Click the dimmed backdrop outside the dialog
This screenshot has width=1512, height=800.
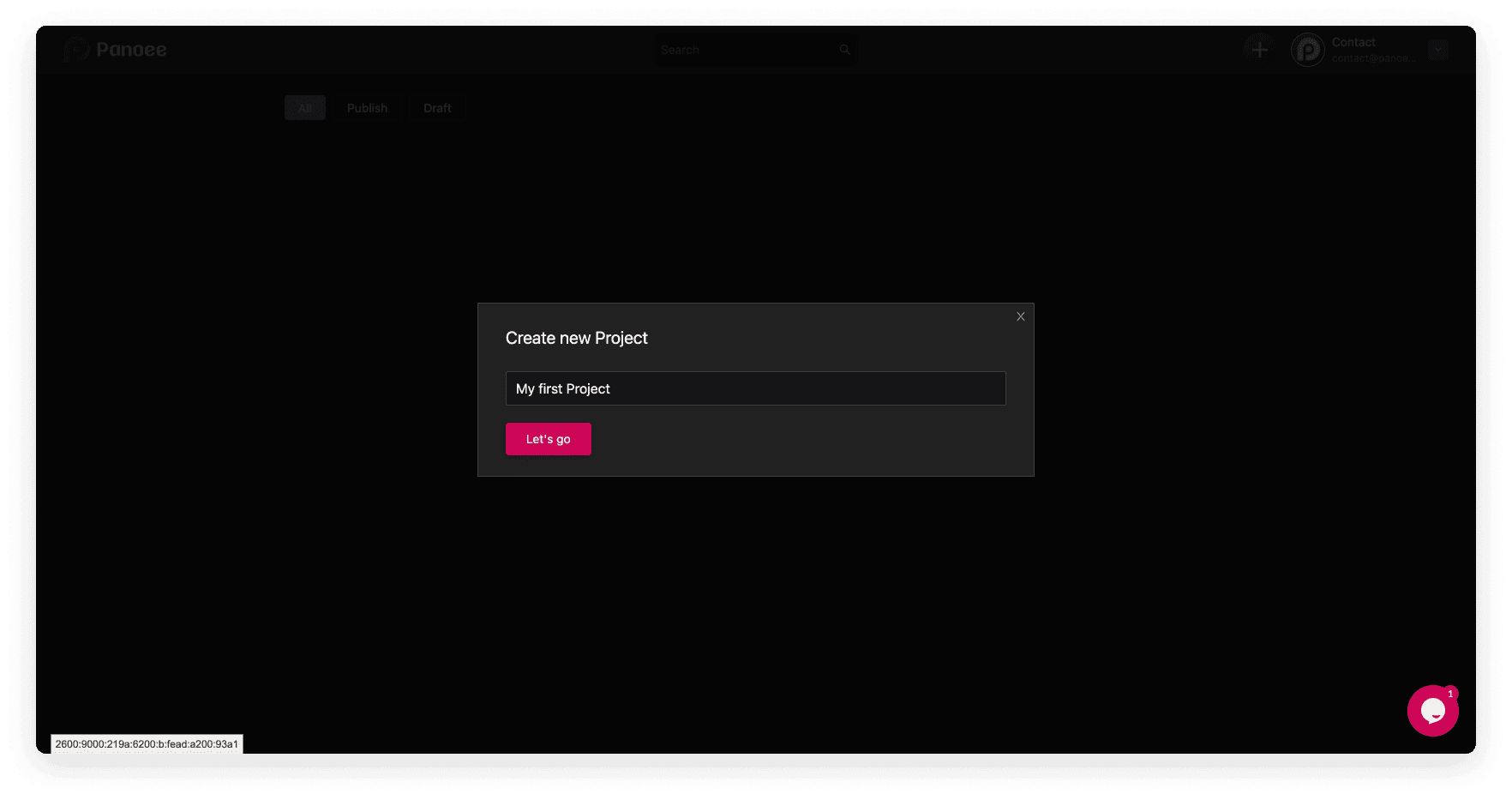coord(257,386)
